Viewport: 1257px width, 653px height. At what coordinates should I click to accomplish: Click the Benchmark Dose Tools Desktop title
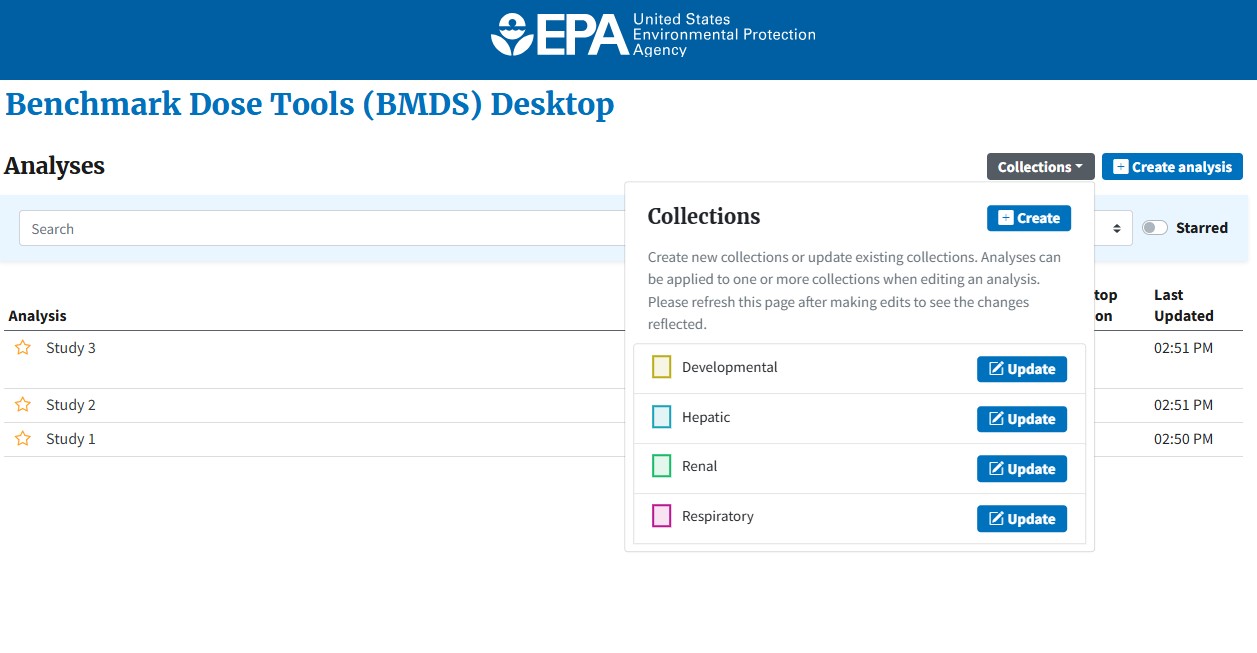(310, 105)
